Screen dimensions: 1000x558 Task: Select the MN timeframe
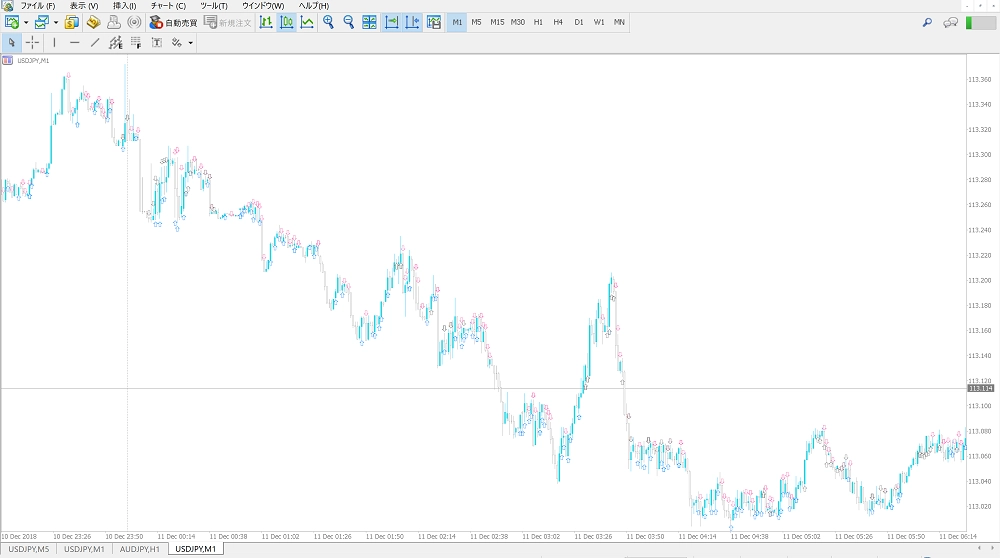coord(619,22)
